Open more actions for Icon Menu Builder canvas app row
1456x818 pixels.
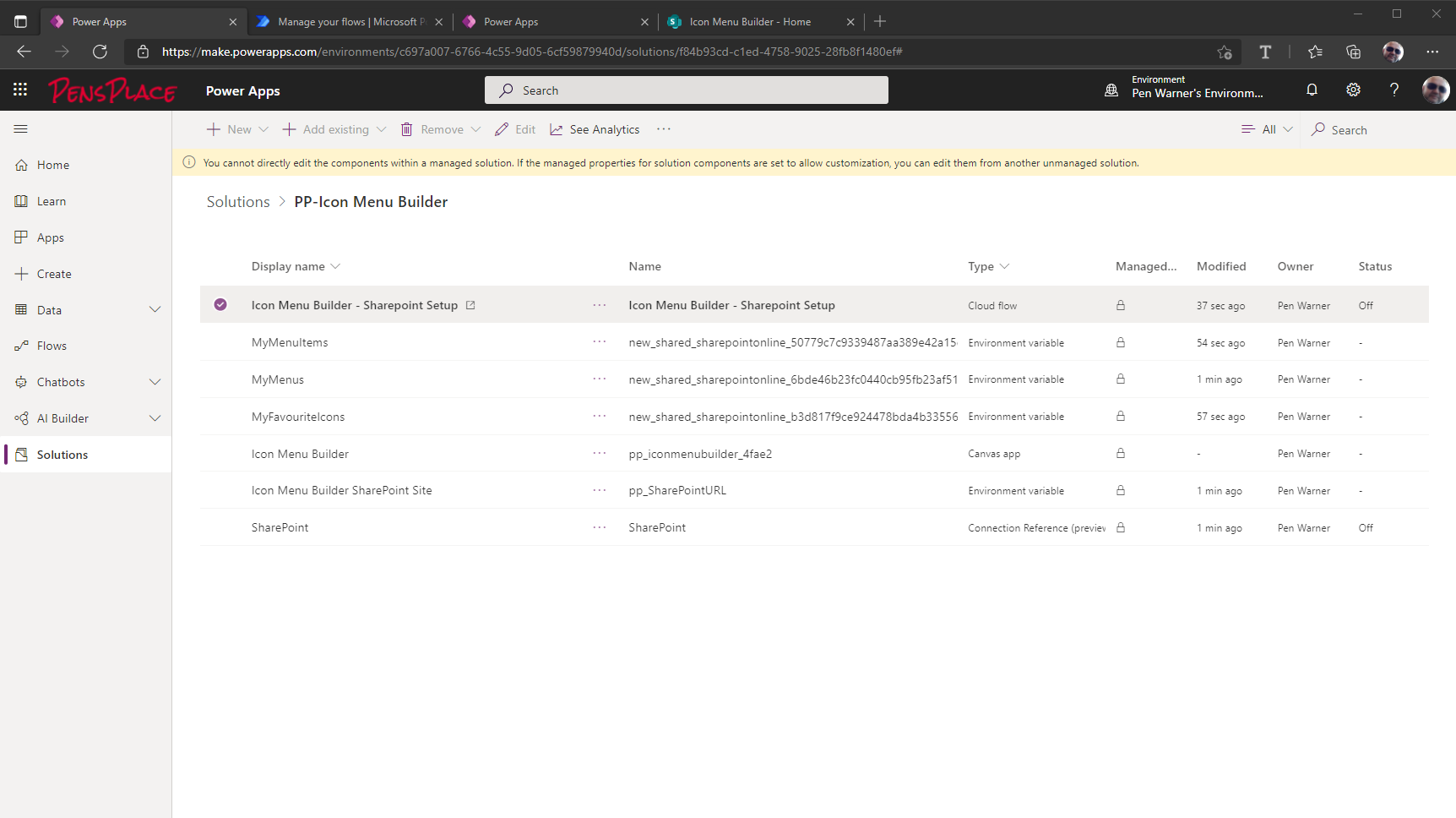[x=600, y=454]
